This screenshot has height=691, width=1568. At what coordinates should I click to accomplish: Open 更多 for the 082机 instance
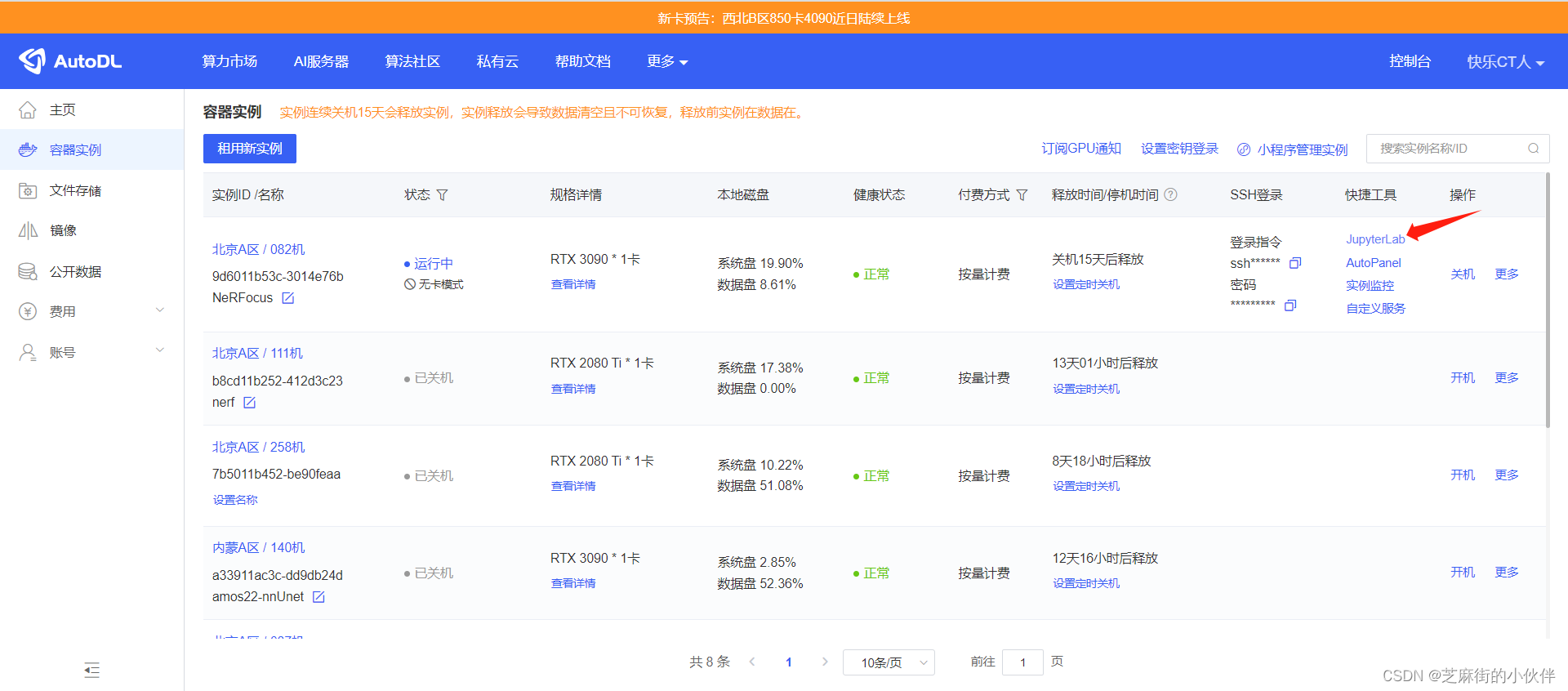(x=1507, y=274)
